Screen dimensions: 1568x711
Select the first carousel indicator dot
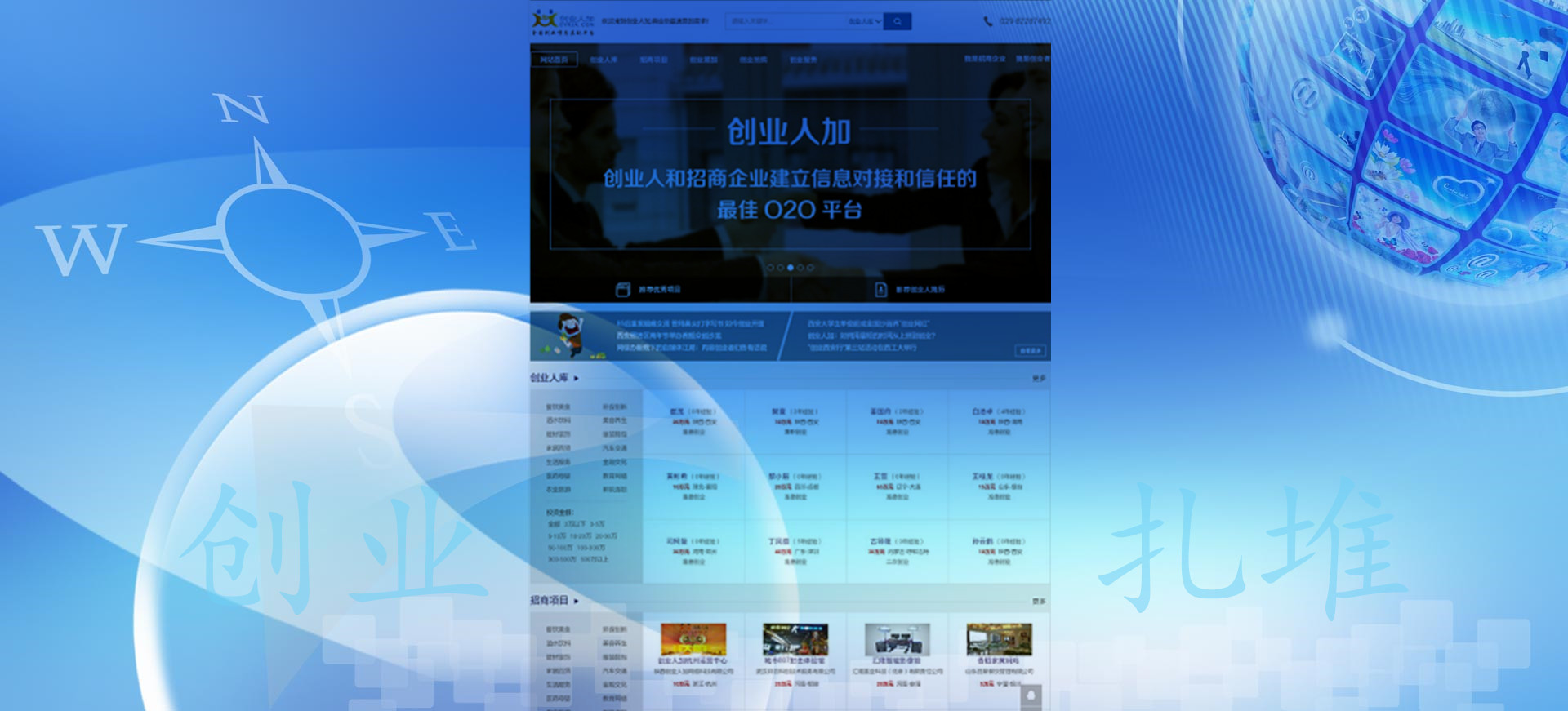coord(770,268)
